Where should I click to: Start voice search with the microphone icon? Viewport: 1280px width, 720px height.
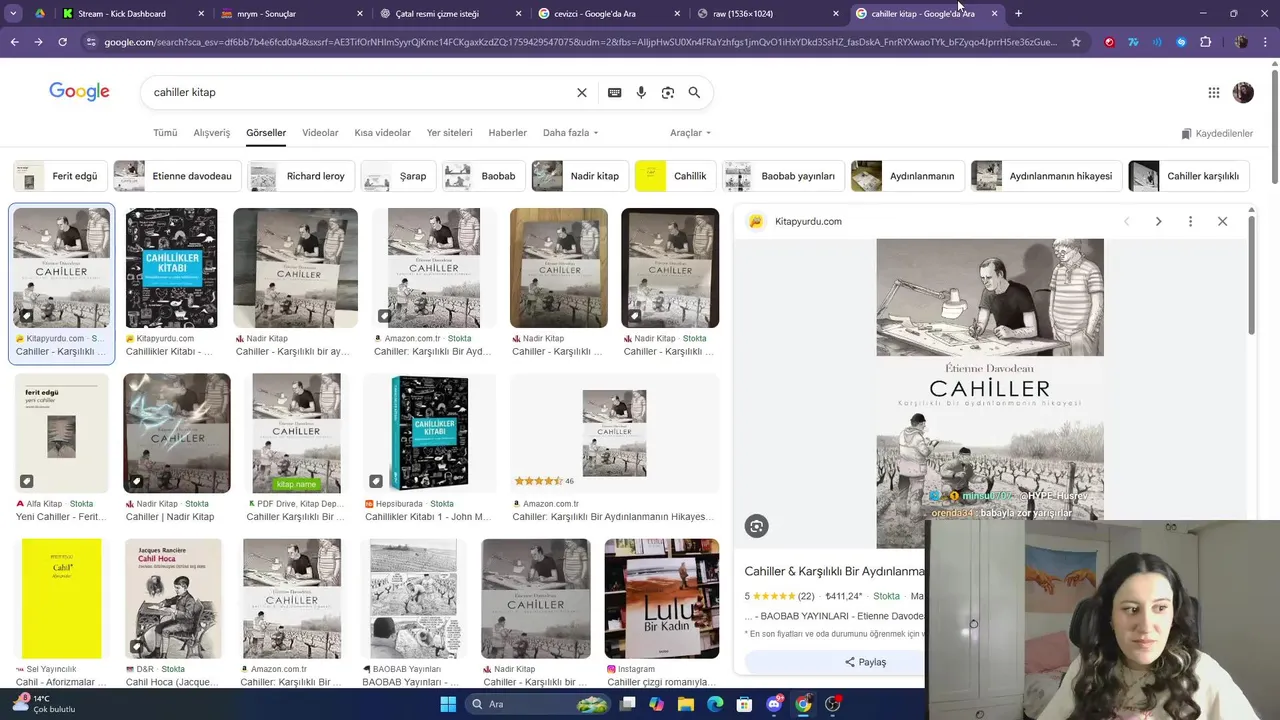point(641,92)
